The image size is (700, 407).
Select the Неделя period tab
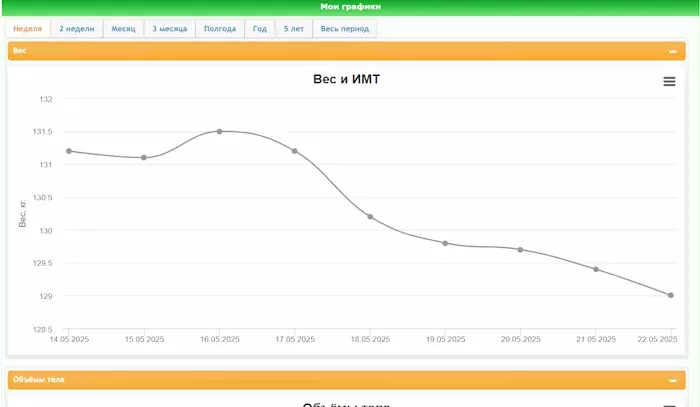28,29
